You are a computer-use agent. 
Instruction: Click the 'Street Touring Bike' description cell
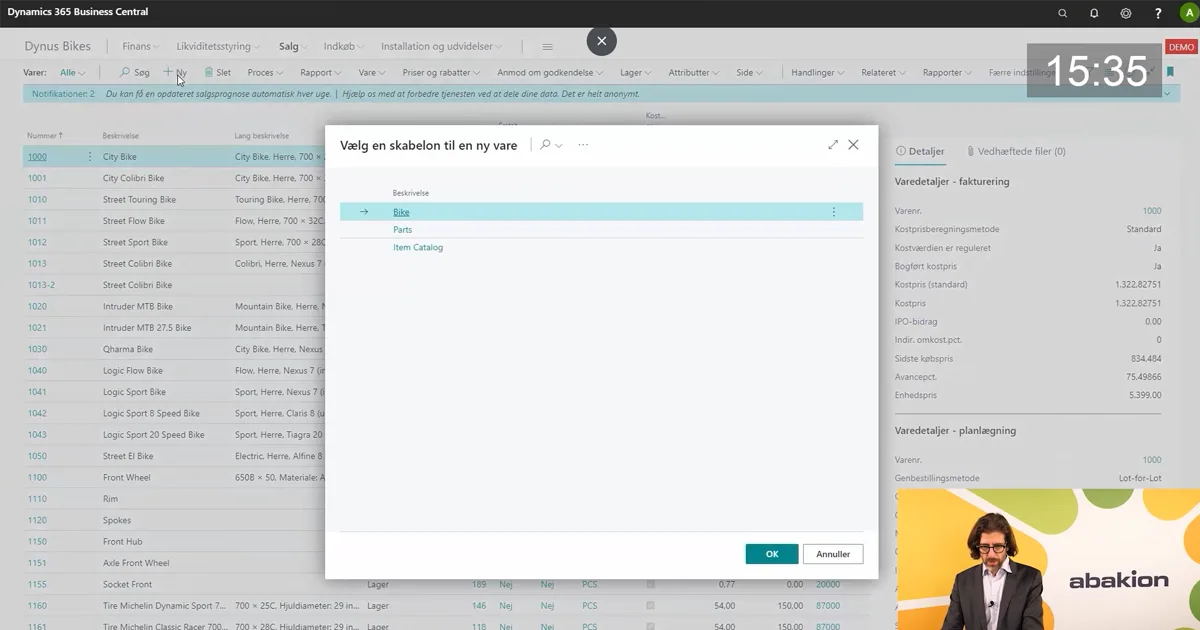point(139,200)
